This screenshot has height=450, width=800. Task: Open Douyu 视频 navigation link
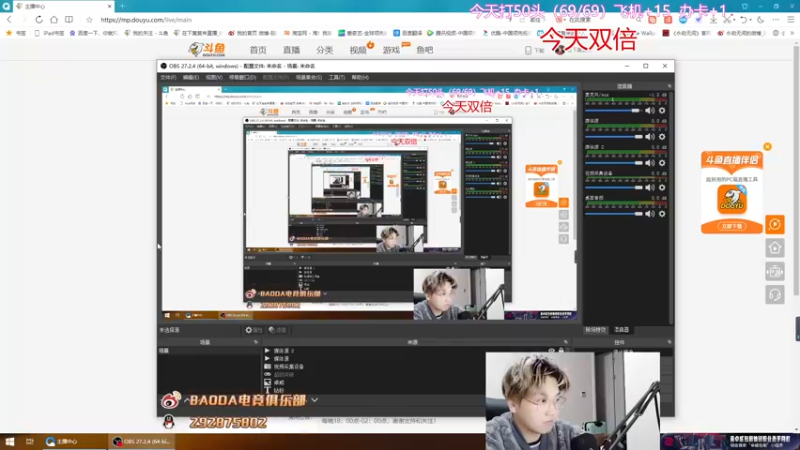coord(358,50)
